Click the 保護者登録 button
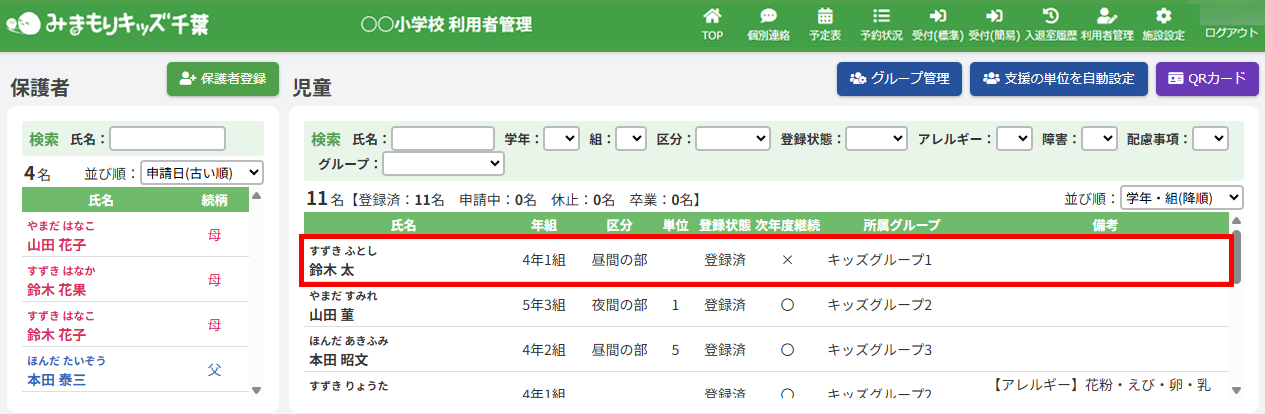The width and height of the screenshot is (1265, 414). (223, 78)
